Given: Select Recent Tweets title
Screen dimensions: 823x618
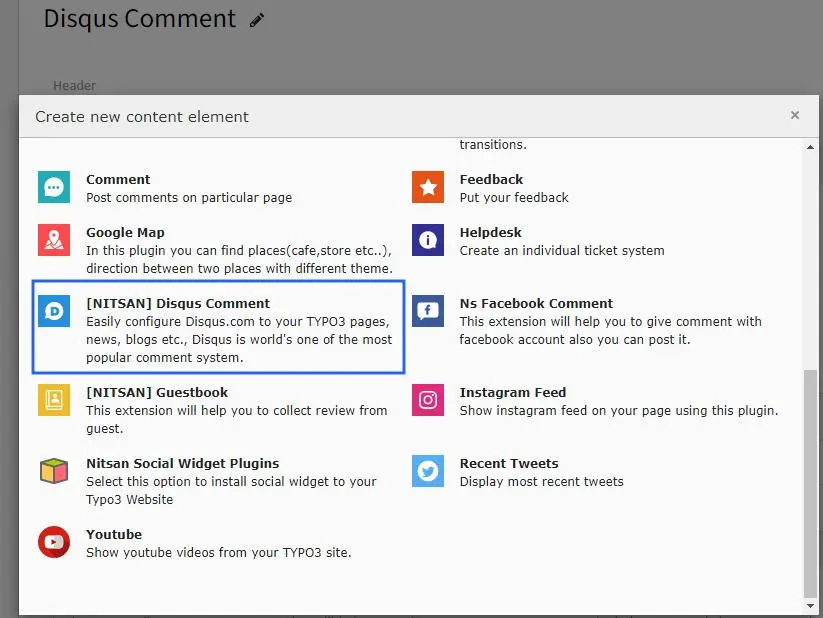Looking at the screenshot, I should point(509,464).
